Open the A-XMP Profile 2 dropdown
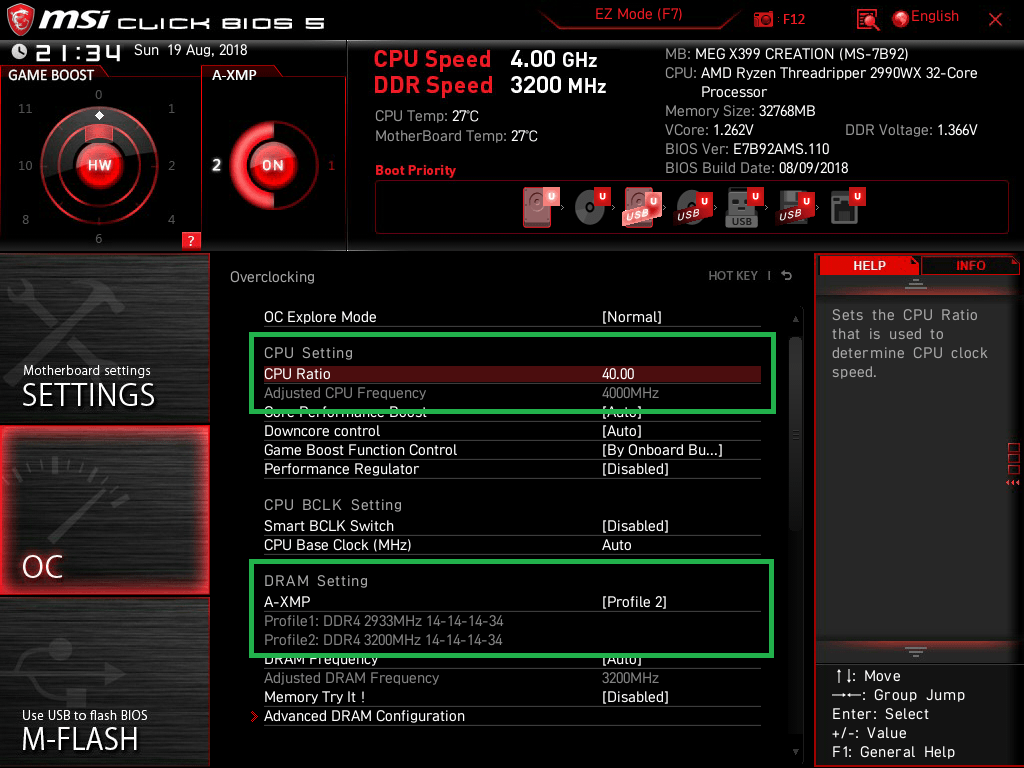The image size is (1024, 768). 512,601
